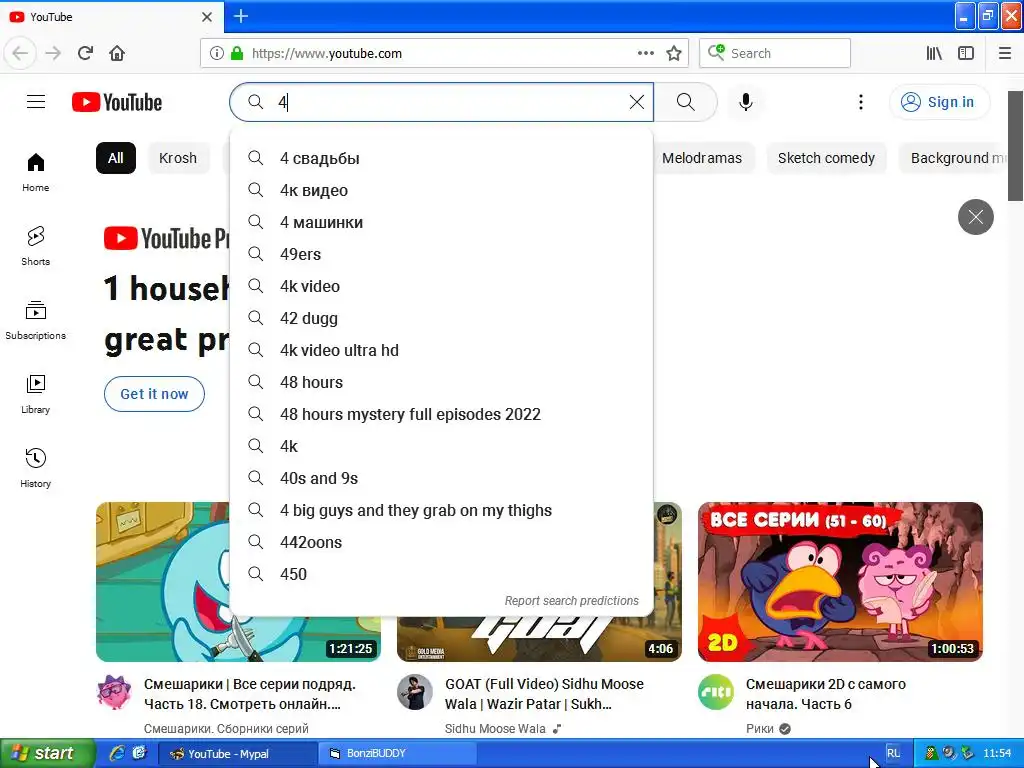
Task: Select the Melodramas filter chip
Action: tap(702, 158)
